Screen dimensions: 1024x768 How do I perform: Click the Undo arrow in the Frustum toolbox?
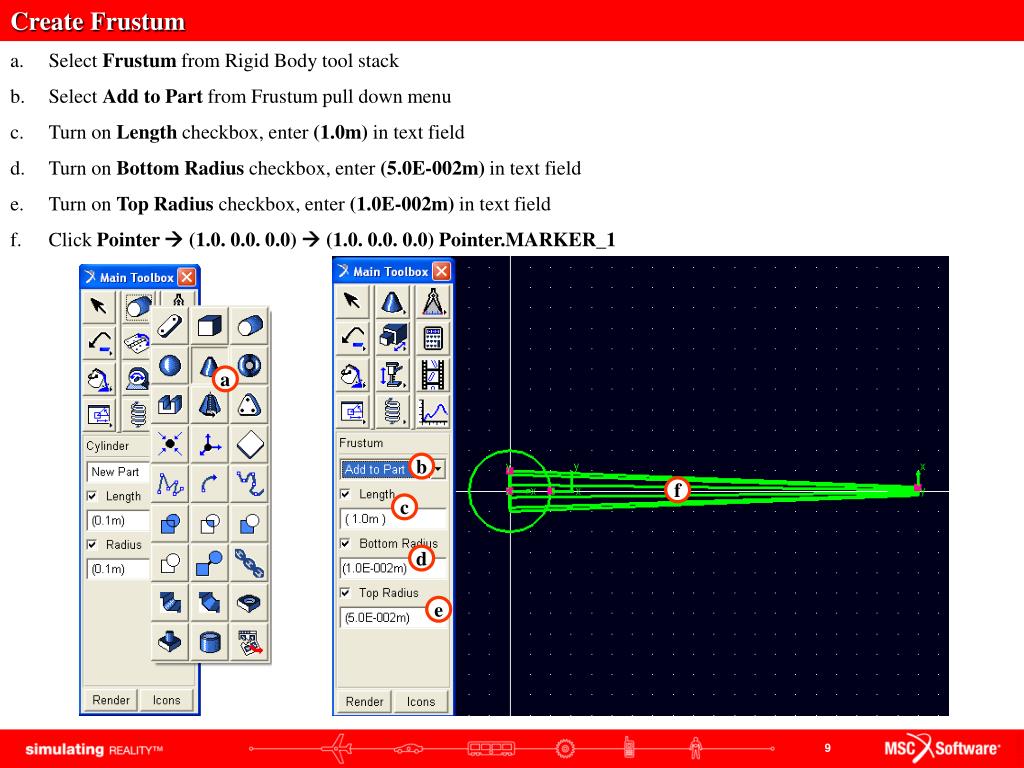tap(353, 338)
